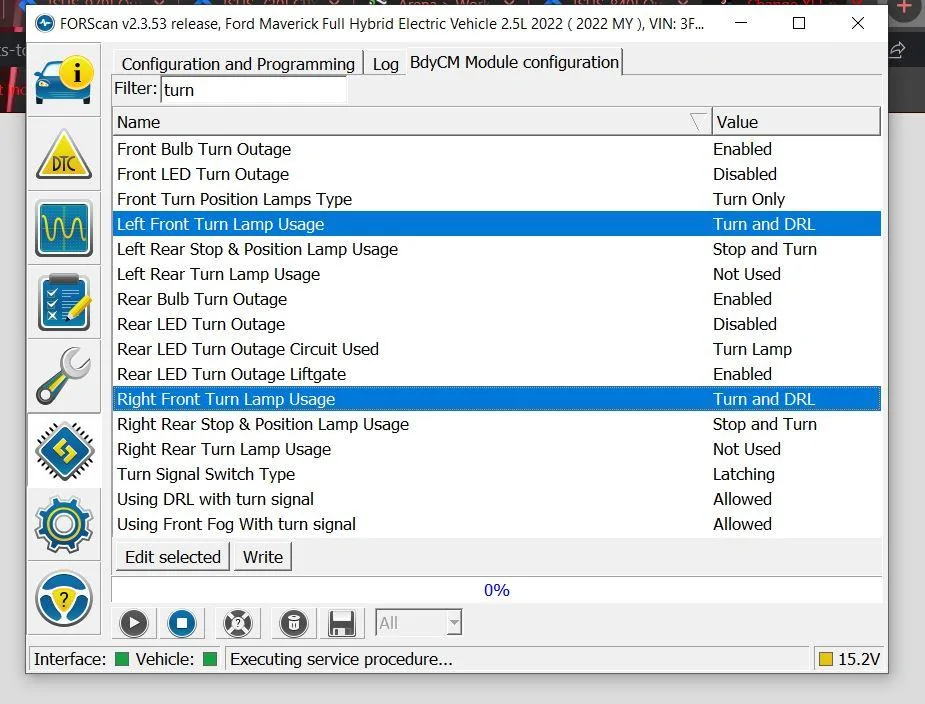Select the Right Front Turn Lamp Usage row
925x704 pixels.
[x=497, y=399]
